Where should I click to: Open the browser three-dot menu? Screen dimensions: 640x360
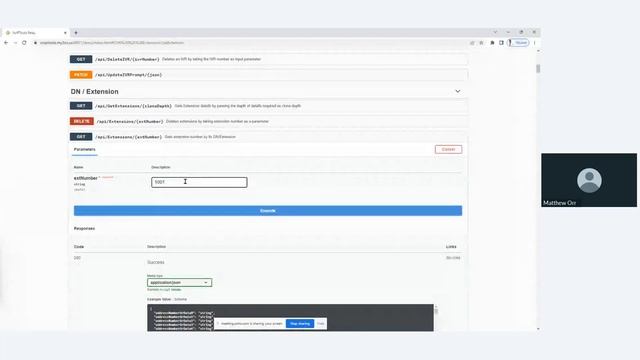click(535, 43)
